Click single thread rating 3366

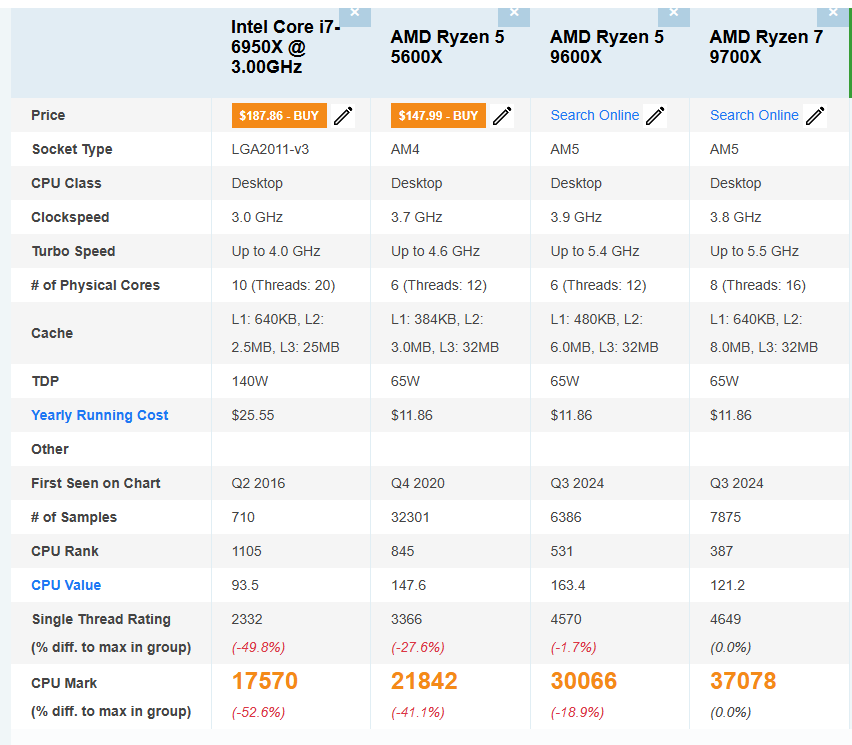406,619
